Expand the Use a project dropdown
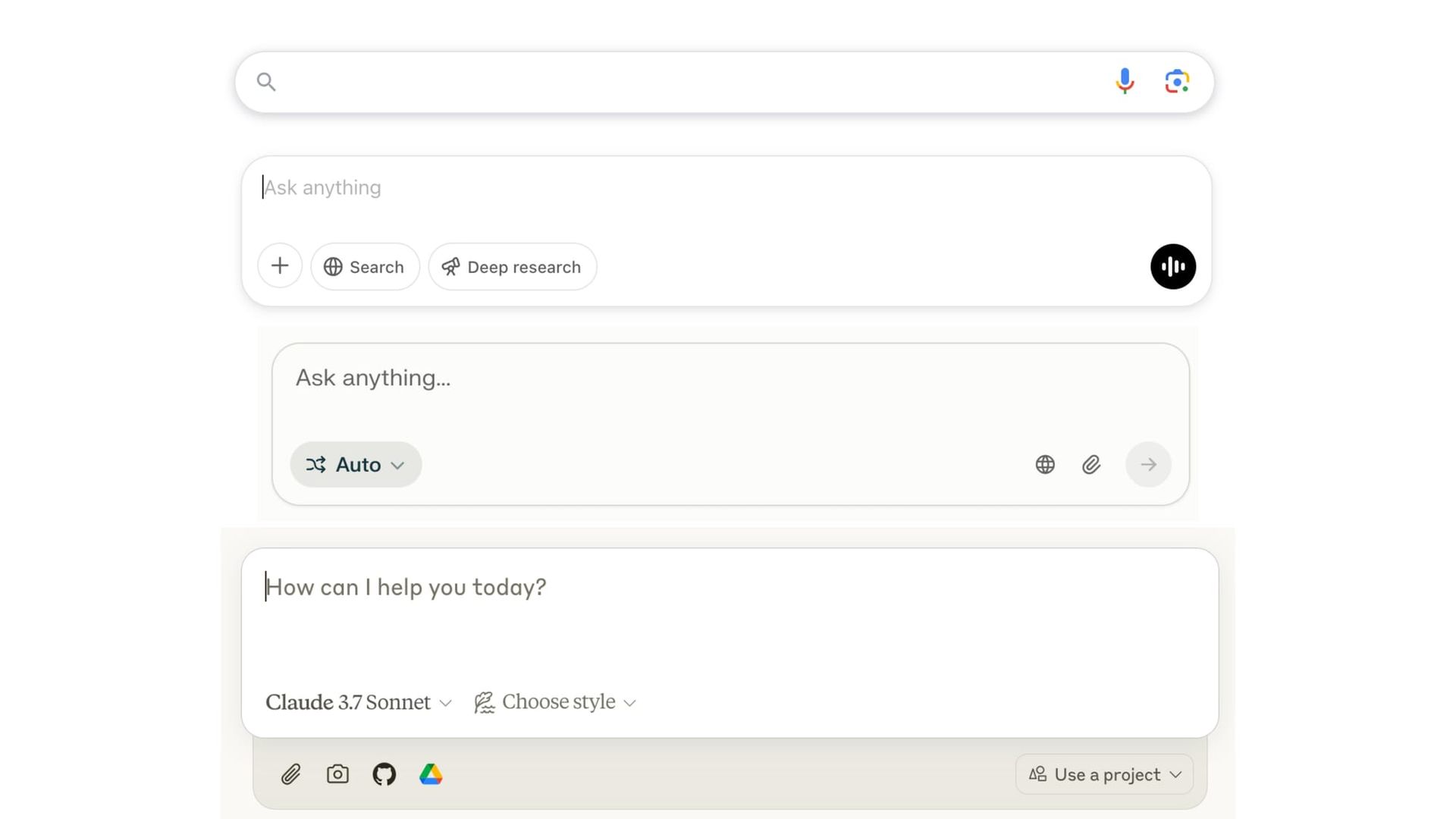This screenshot has height=819, width=1456. [x=1104, y=774]
